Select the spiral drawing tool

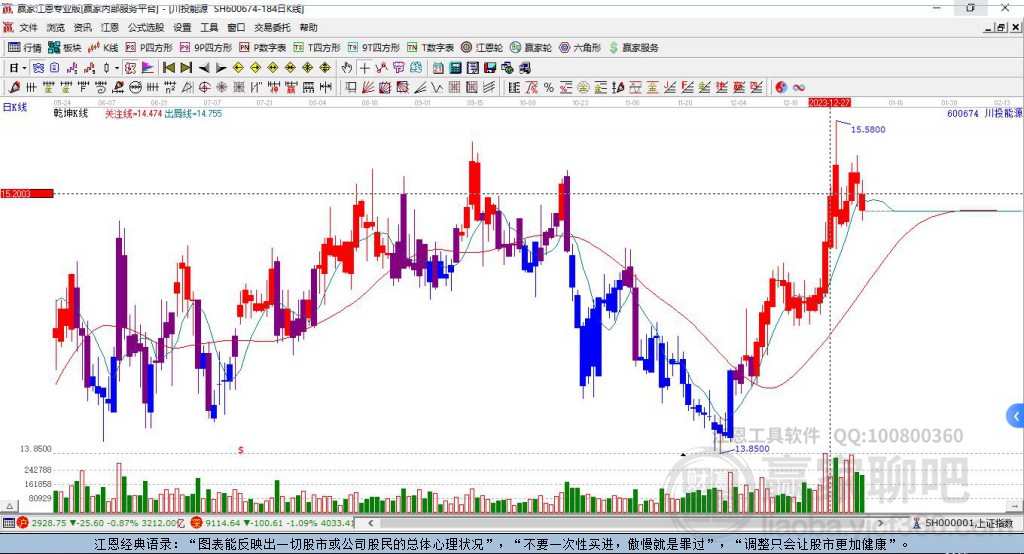101,88
